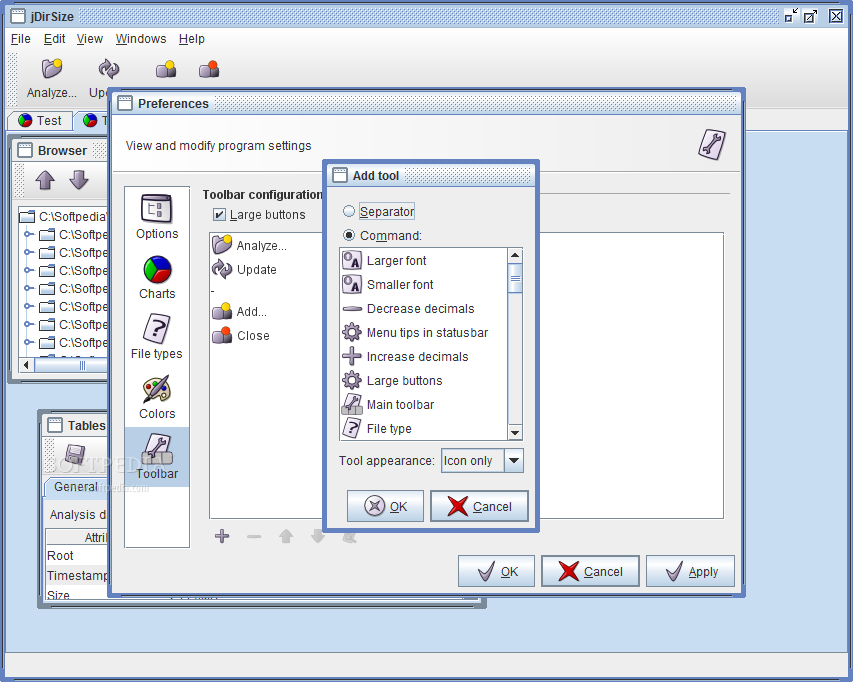Click Apply in Preferences dialog
Viewport: 853px width, 682px height.
(x=690, y=571)
